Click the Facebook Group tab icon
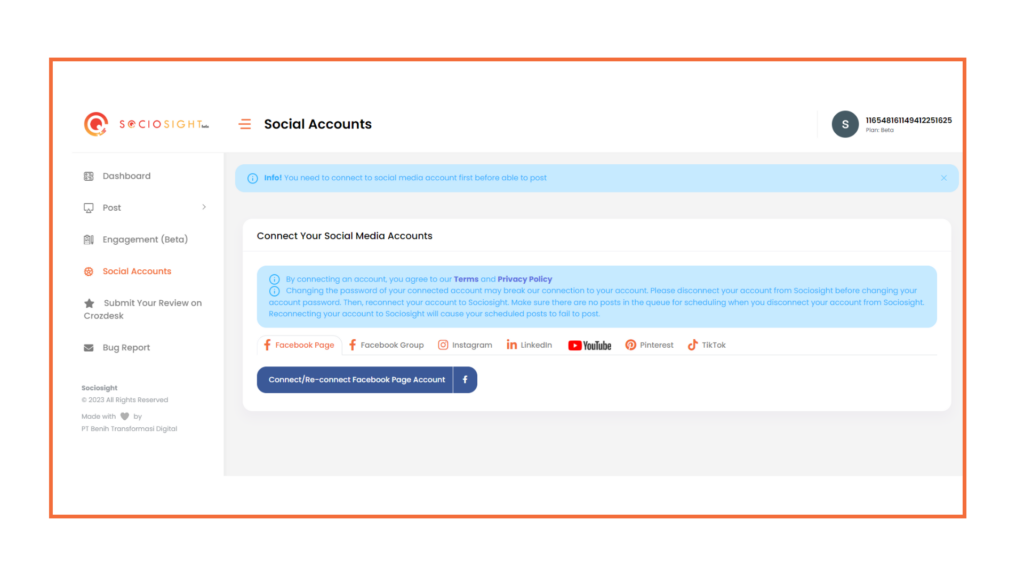Image resolution: width=1024 pixels, height=576 pixels. pos(353,345)
